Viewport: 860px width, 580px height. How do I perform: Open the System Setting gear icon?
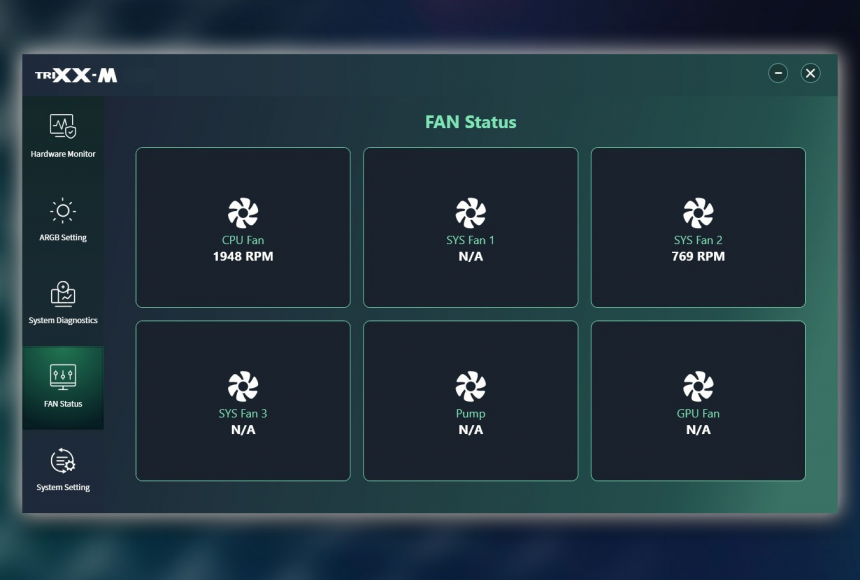pos(63,461)
